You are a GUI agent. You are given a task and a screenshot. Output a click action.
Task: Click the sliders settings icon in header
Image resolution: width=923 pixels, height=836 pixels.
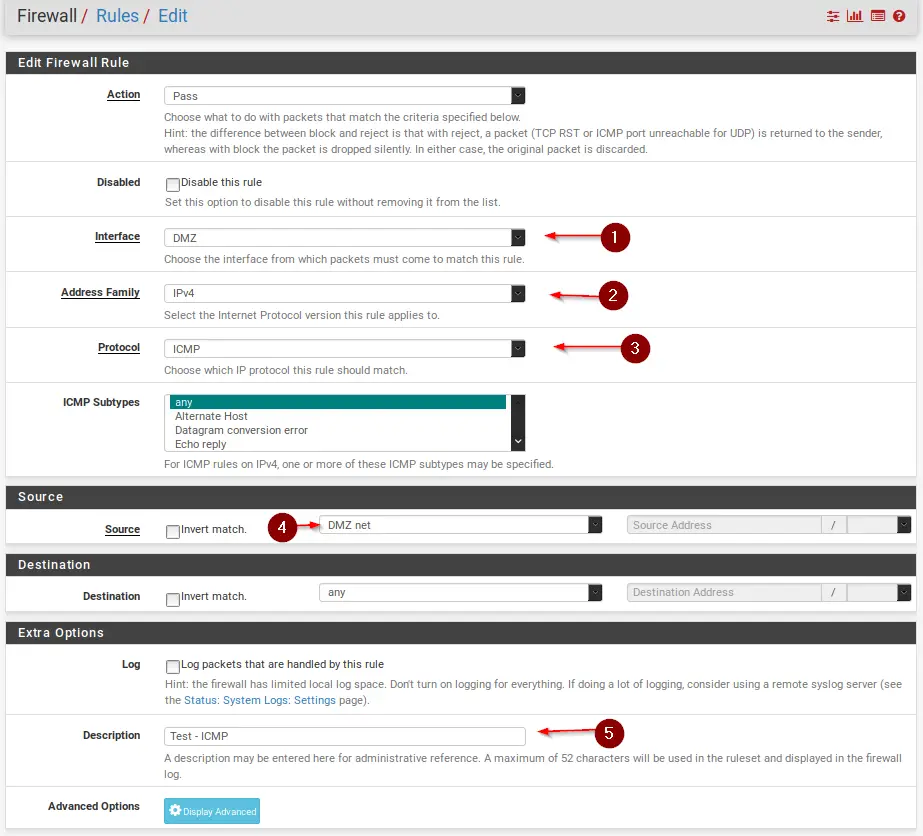(x=833, y=17)
